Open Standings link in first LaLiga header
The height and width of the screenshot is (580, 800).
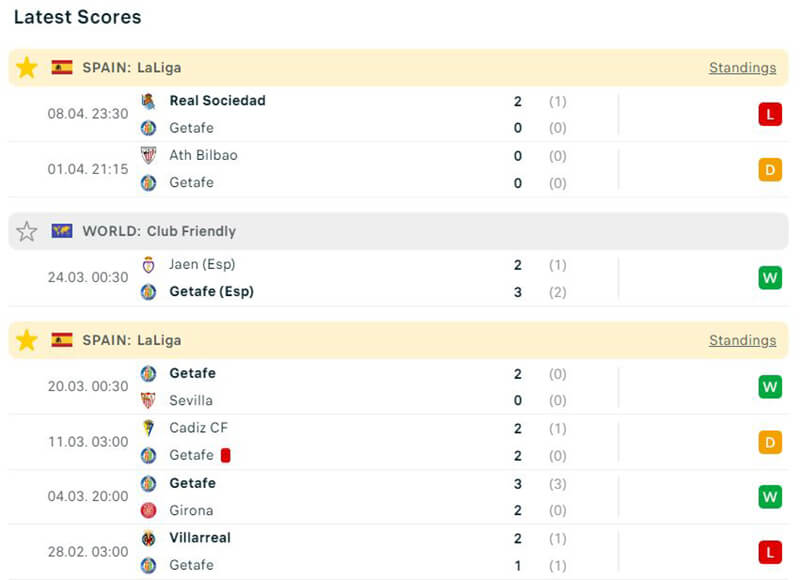coord(742,68)
